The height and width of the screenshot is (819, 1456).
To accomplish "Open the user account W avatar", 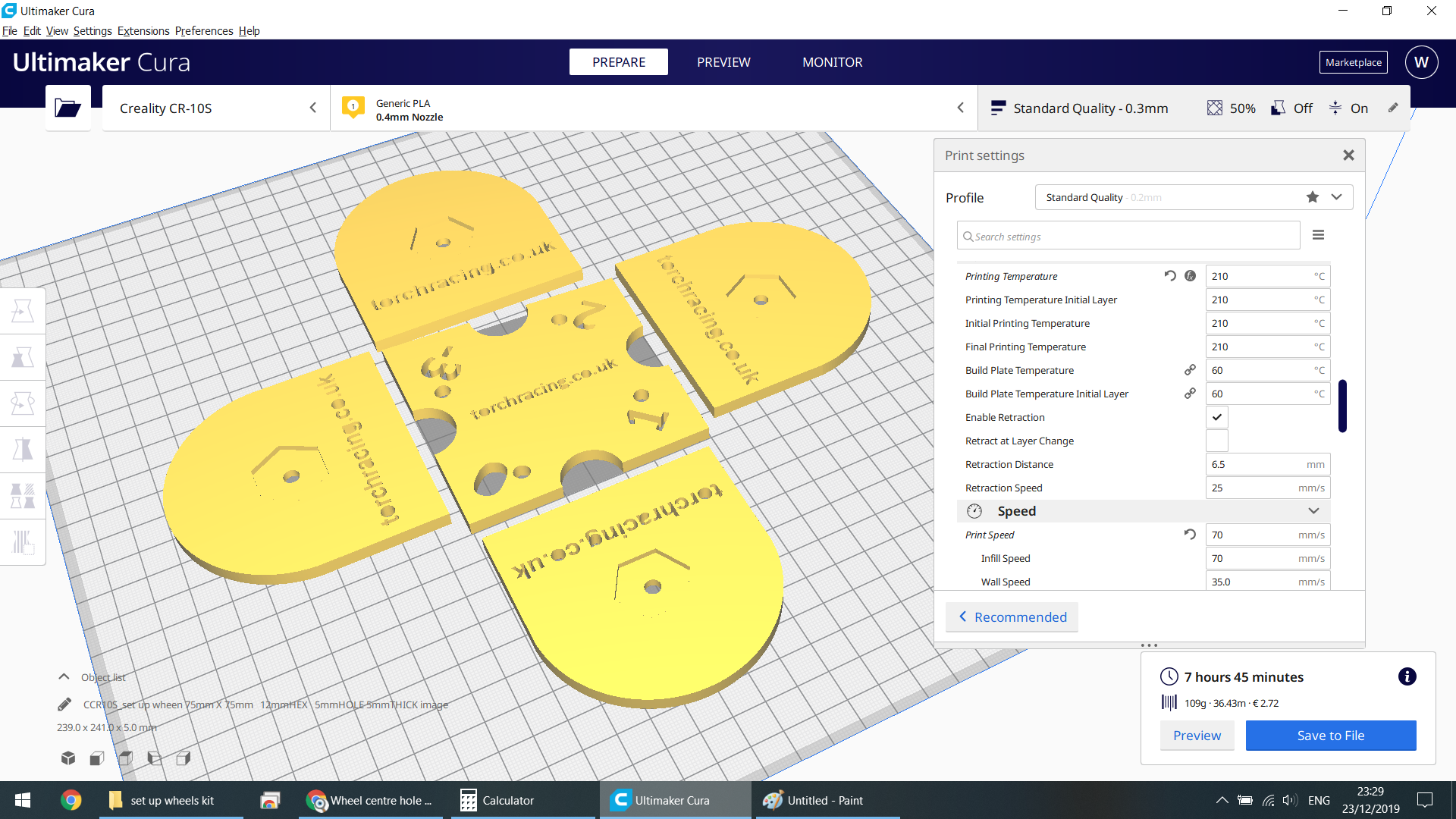I will tap(1421, 62).
